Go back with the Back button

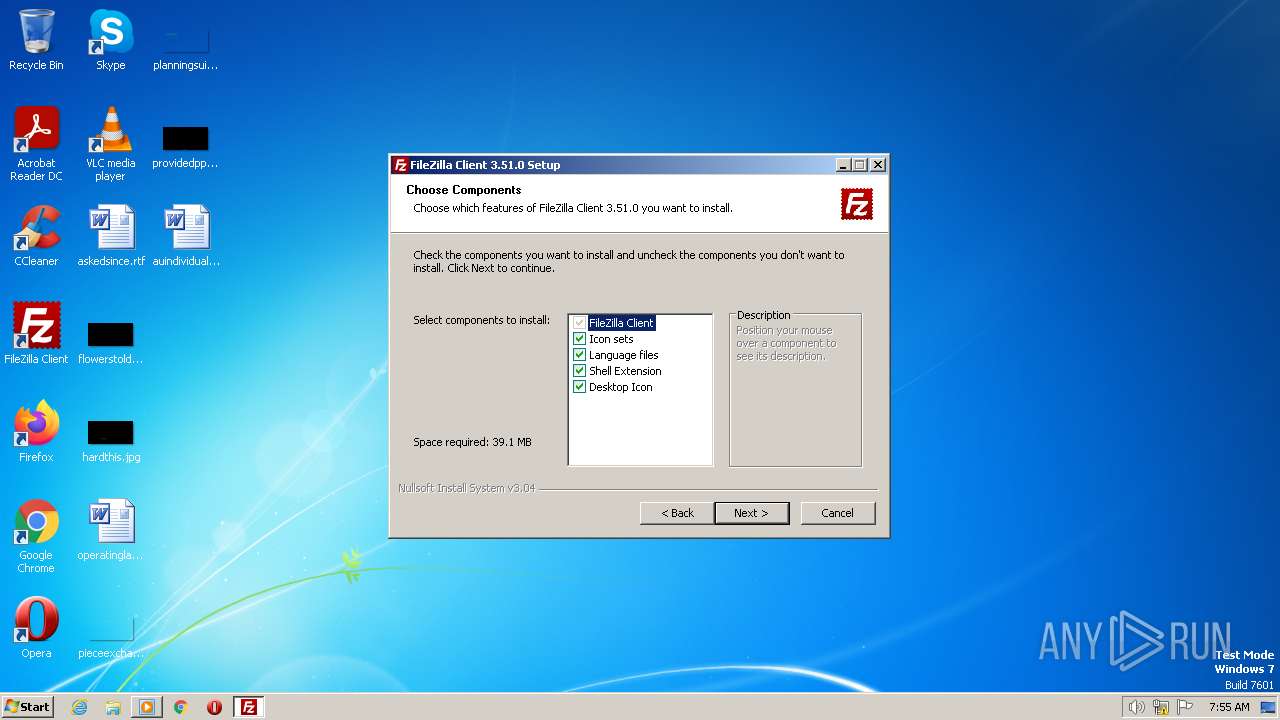pyautogui.click(x=677, y=513)
